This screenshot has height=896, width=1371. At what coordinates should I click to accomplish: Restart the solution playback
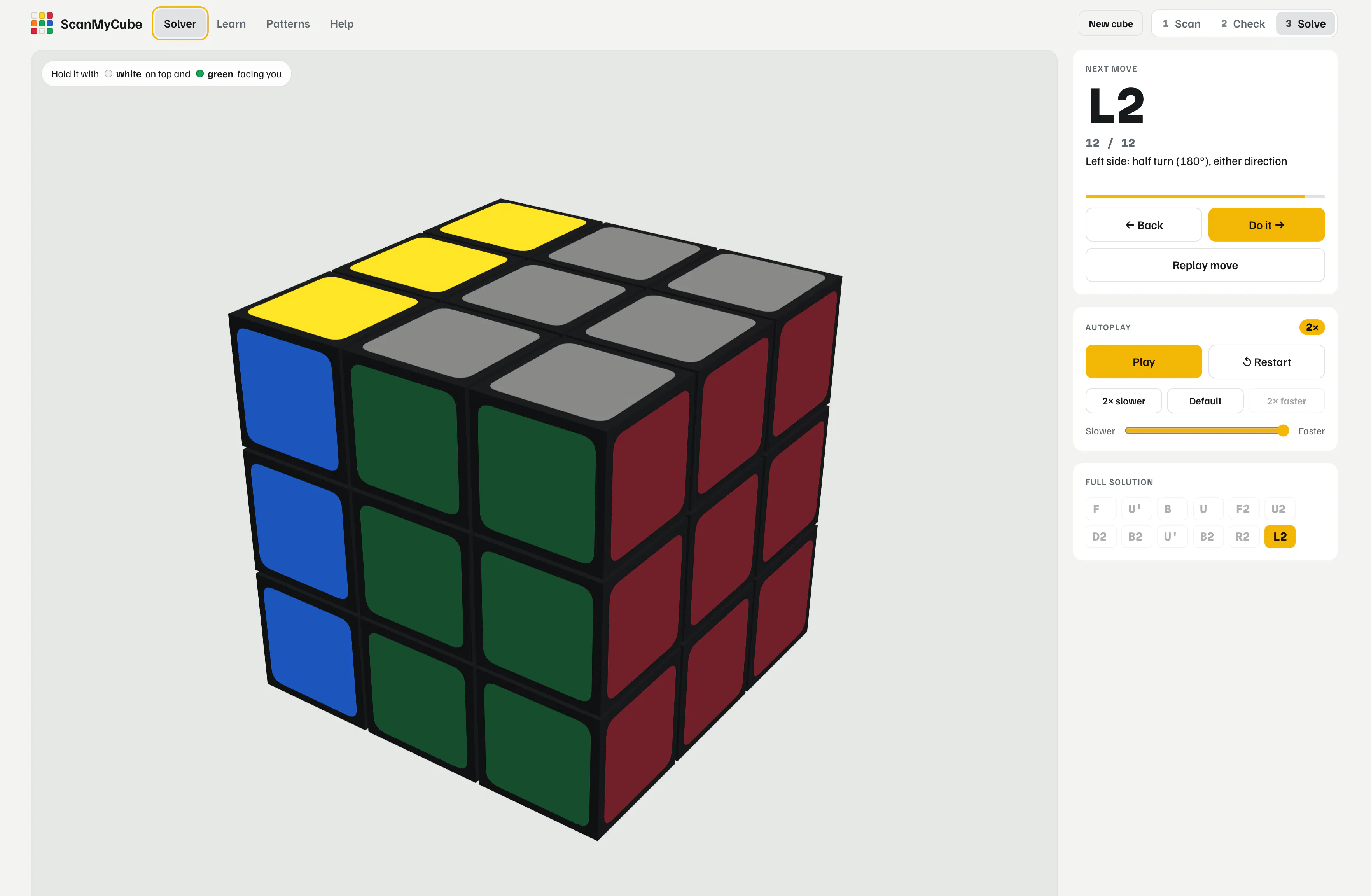(1266, 362)
